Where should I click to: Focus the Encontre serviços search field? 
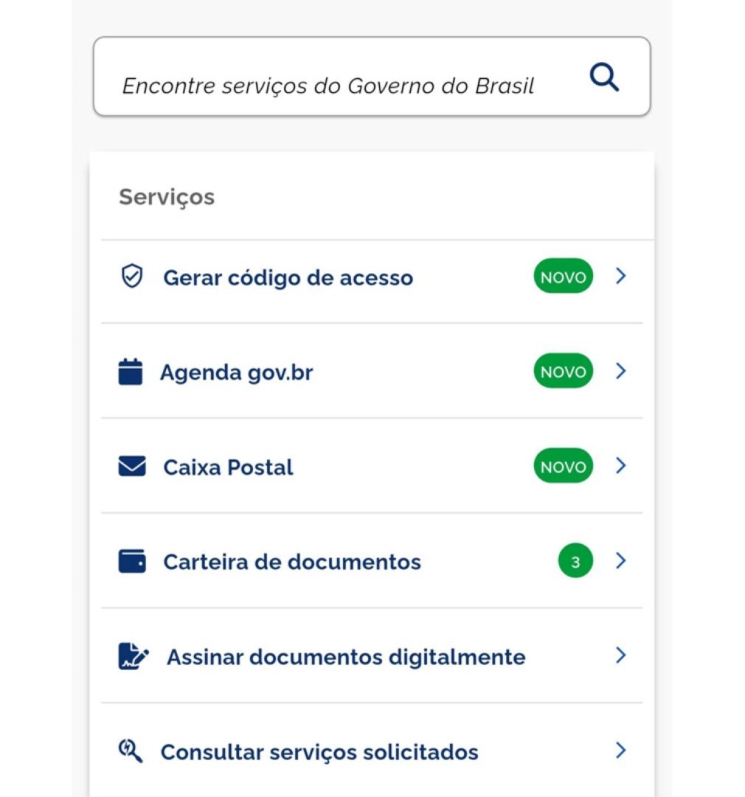click(x=328, y=86)
